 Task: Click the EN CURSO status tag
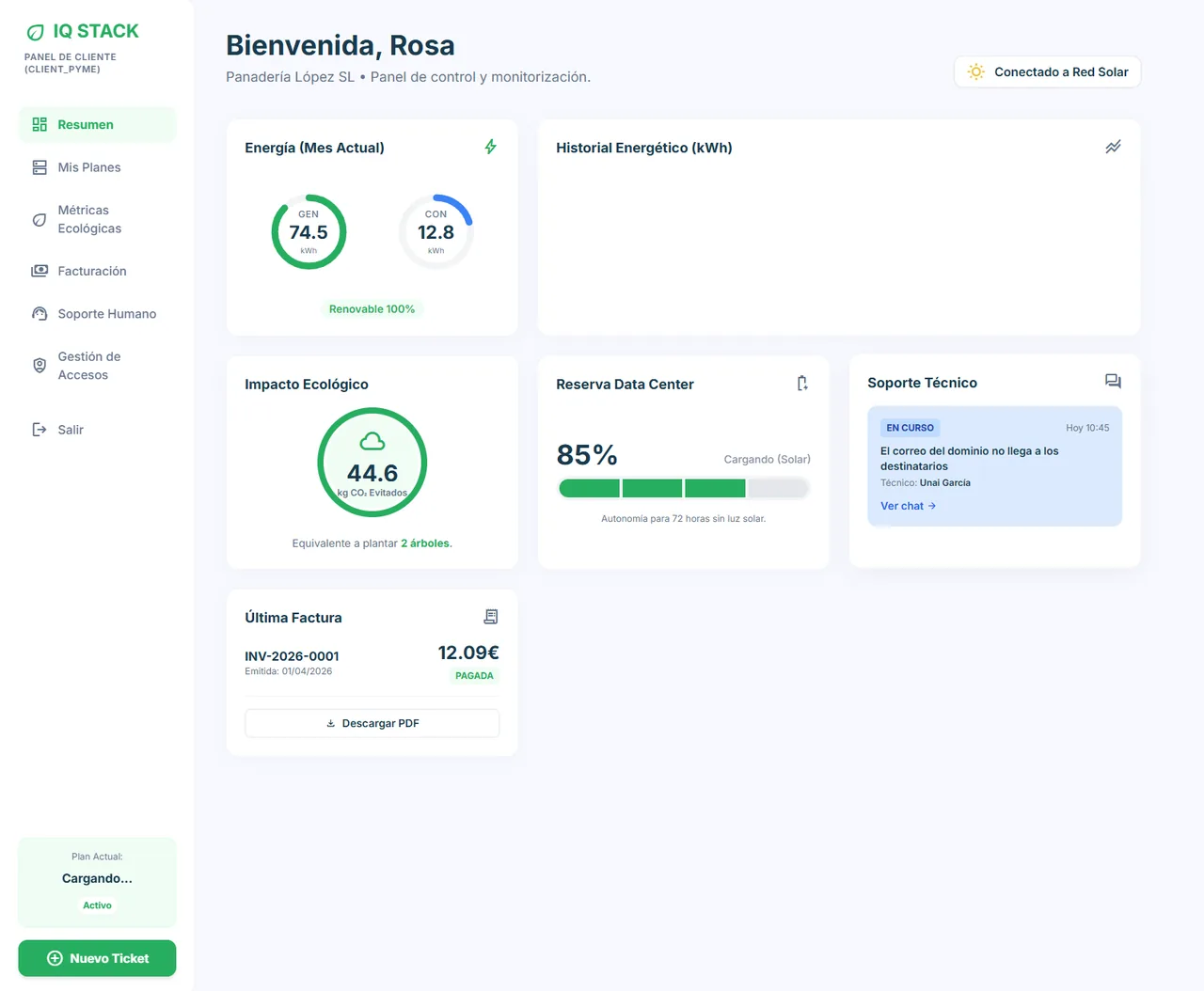pyautogui.click(x=910, y=428)
